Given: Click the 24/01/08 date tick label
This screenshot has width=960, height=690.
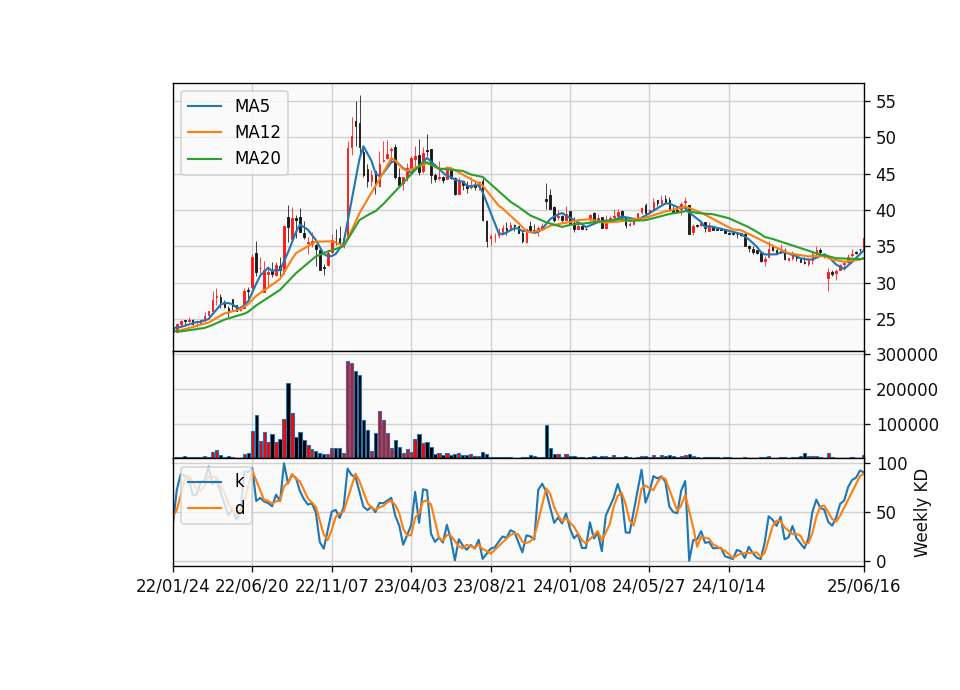Looking at the screenshot, I should point(569,586).
